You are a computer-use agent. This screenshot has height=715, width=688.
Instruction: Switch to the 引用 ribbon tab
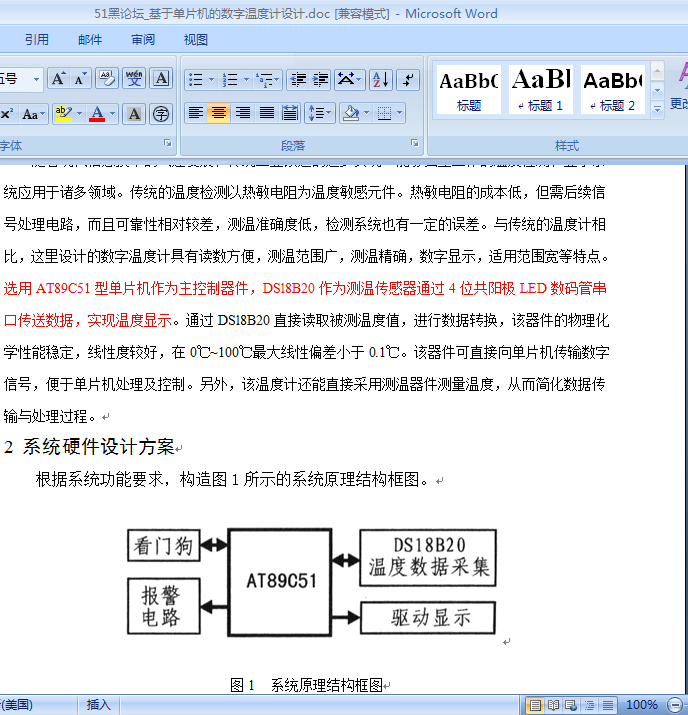click(36, 40)
